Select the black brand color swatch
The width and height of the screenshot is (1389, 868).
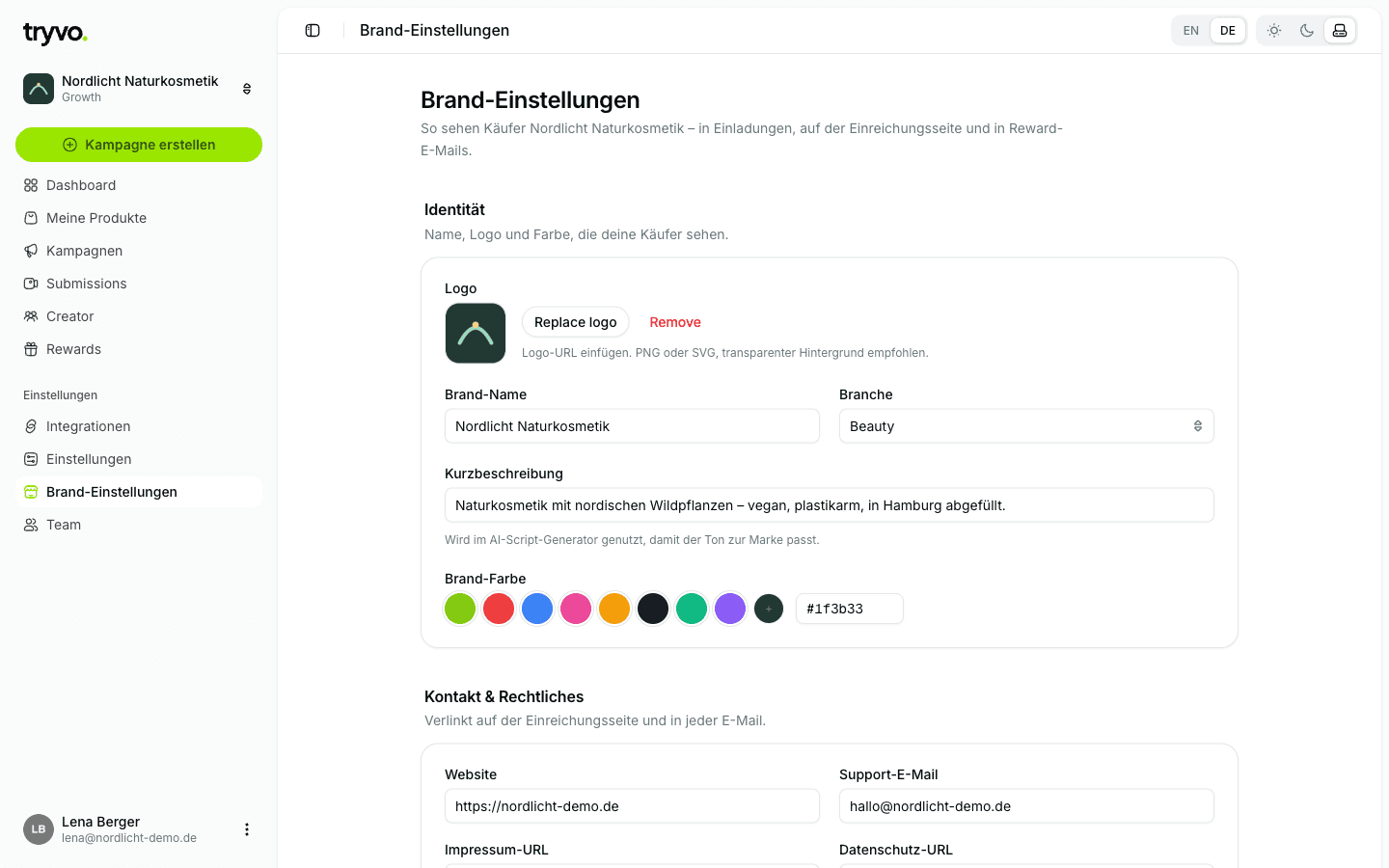tap(653, 609)
